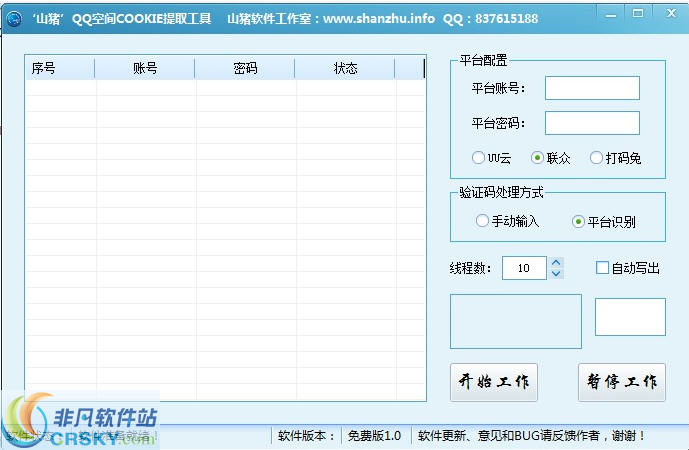
Task: Click the 免费版1.0 status bar text
Action: coord(374,436)
